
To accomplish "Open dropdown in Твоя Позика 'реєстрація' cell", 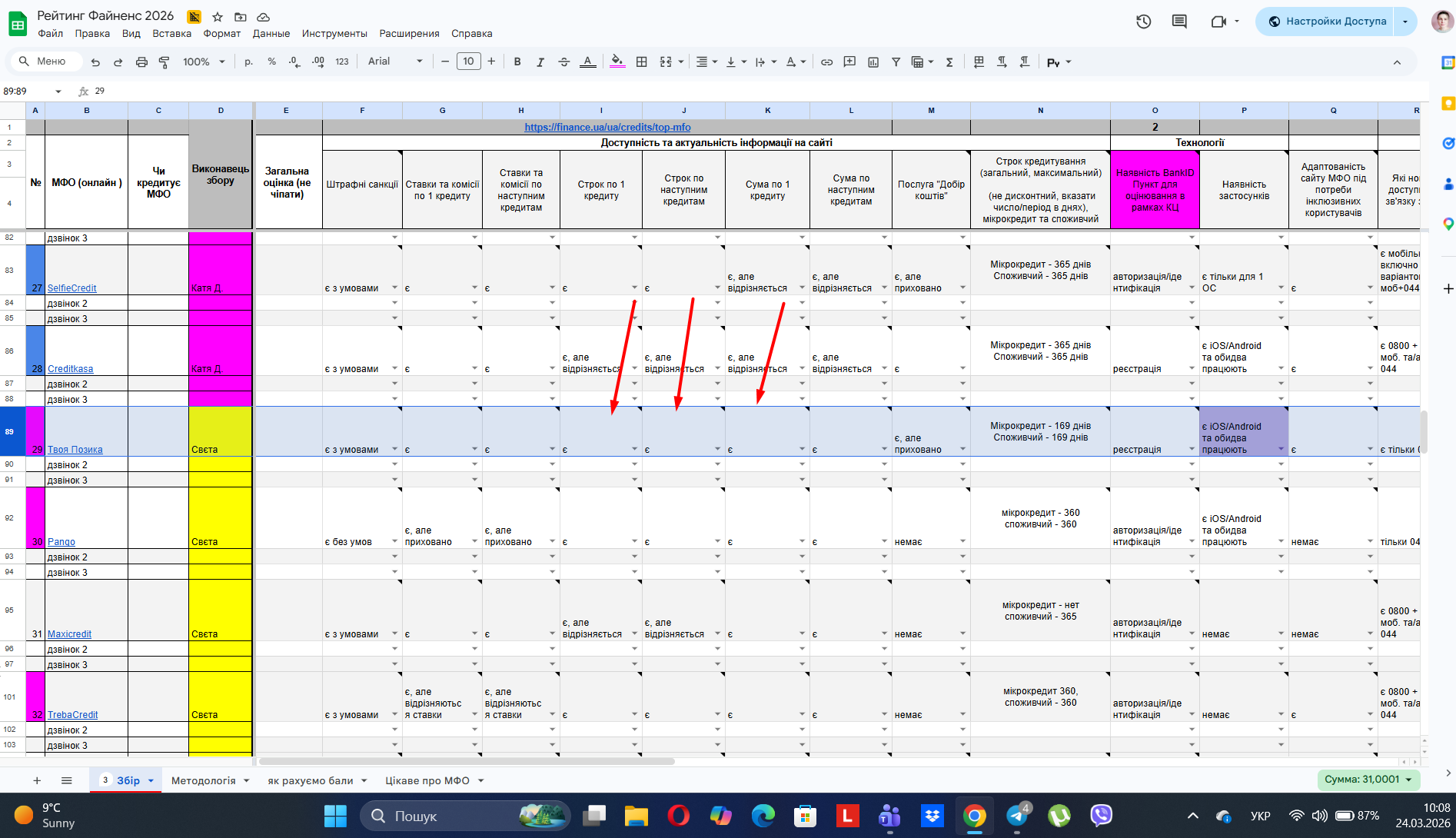I will tap(1192, 450).
